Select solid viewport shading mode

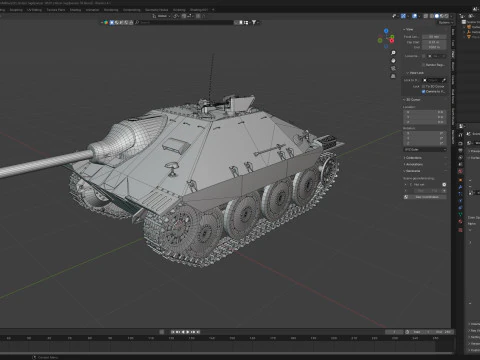(x=437, y=16)
